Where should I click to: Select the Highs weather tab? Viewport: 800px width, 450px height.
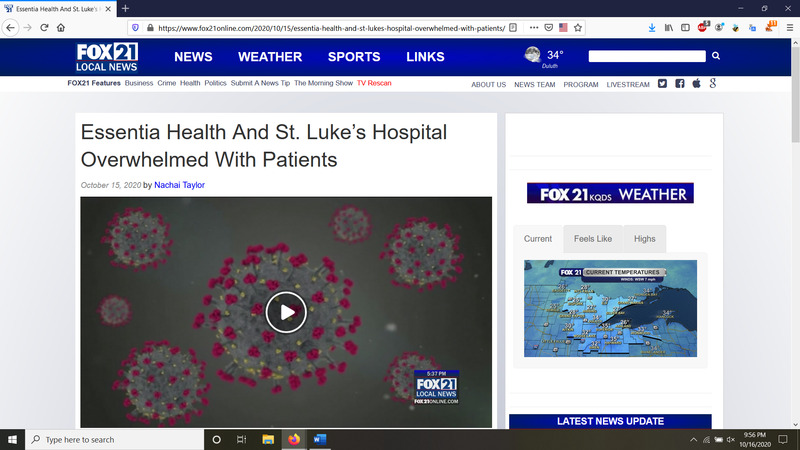pyautogui.click(x=644, y=239)
